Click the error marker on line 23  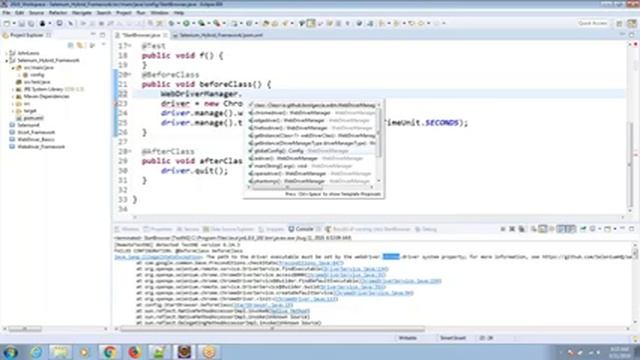(x=116, y=104)
